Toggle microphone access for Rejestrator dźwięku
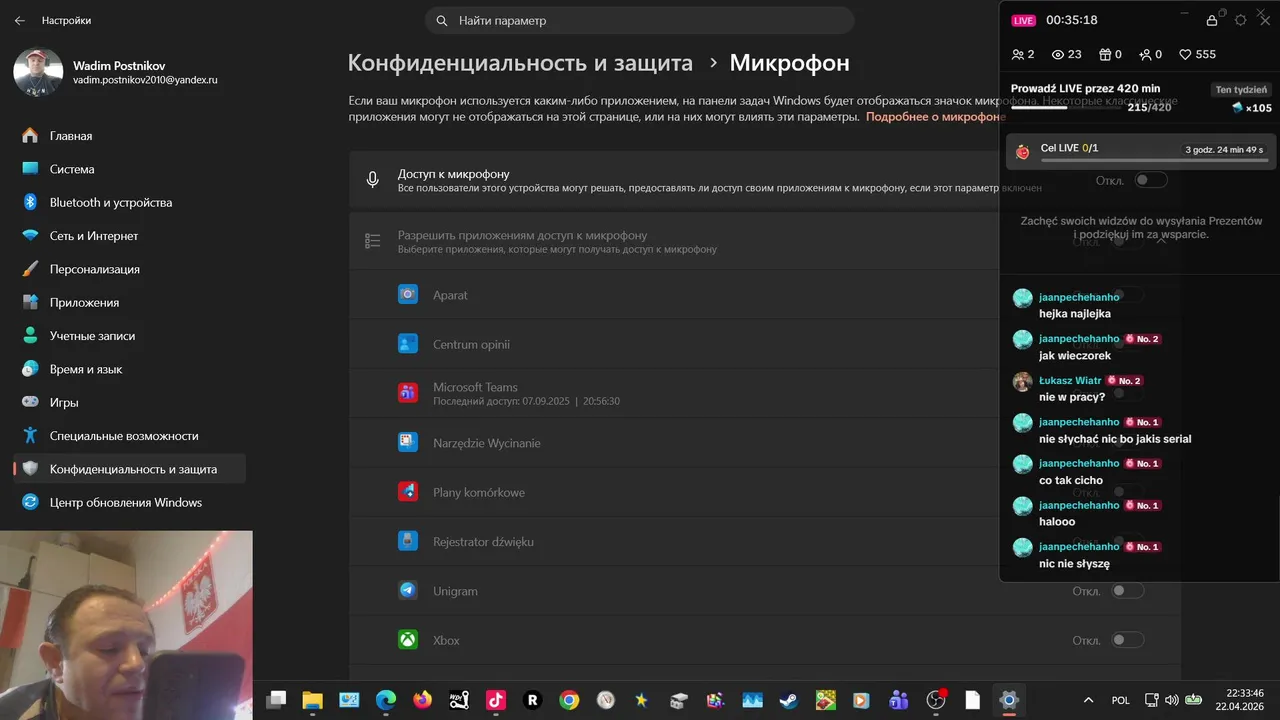 point(1128,541)
